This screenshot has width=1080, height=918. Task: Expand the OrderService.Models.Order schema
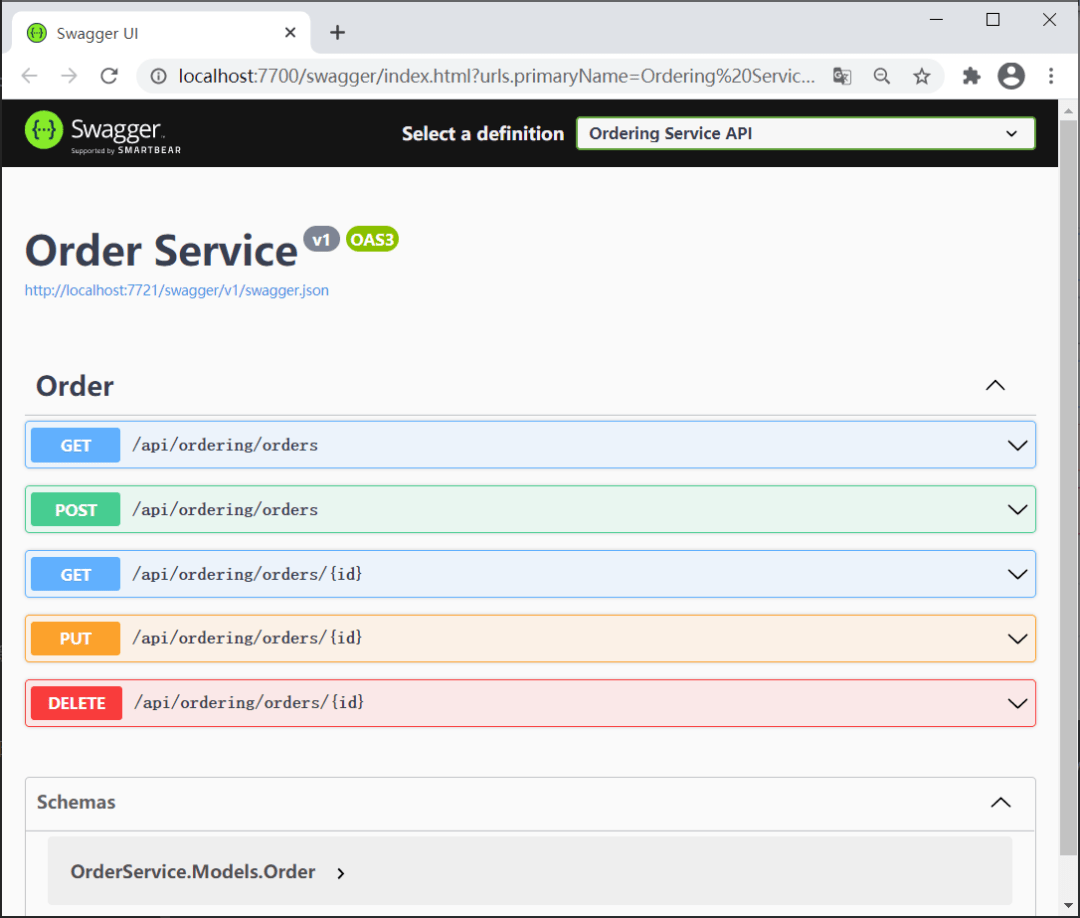(x=341, y=873)
